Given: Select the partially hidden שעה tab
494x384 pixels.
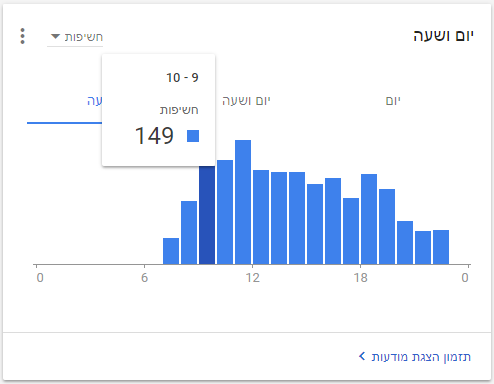Looking at the screenshot, I should 95,100.
